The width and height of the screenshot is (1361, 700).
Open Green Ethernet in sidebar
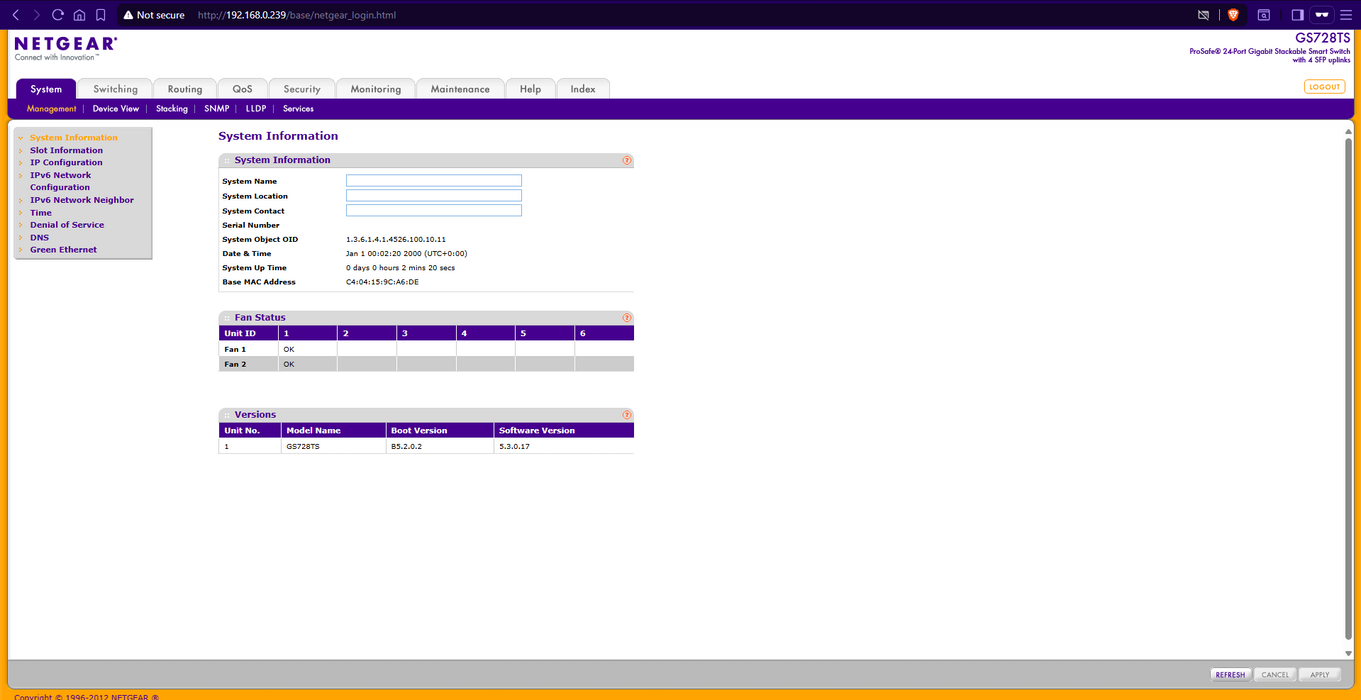pos(63,250)
